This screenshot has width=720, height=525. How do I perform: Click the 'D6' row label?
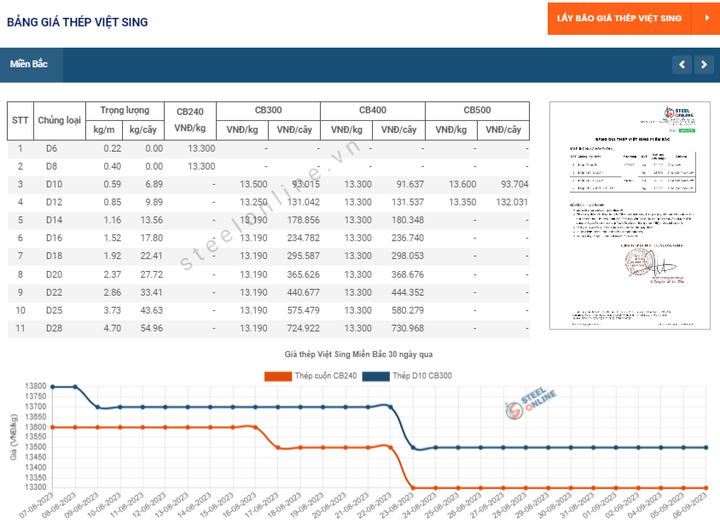pyautogui.click(x=51, y=149)
